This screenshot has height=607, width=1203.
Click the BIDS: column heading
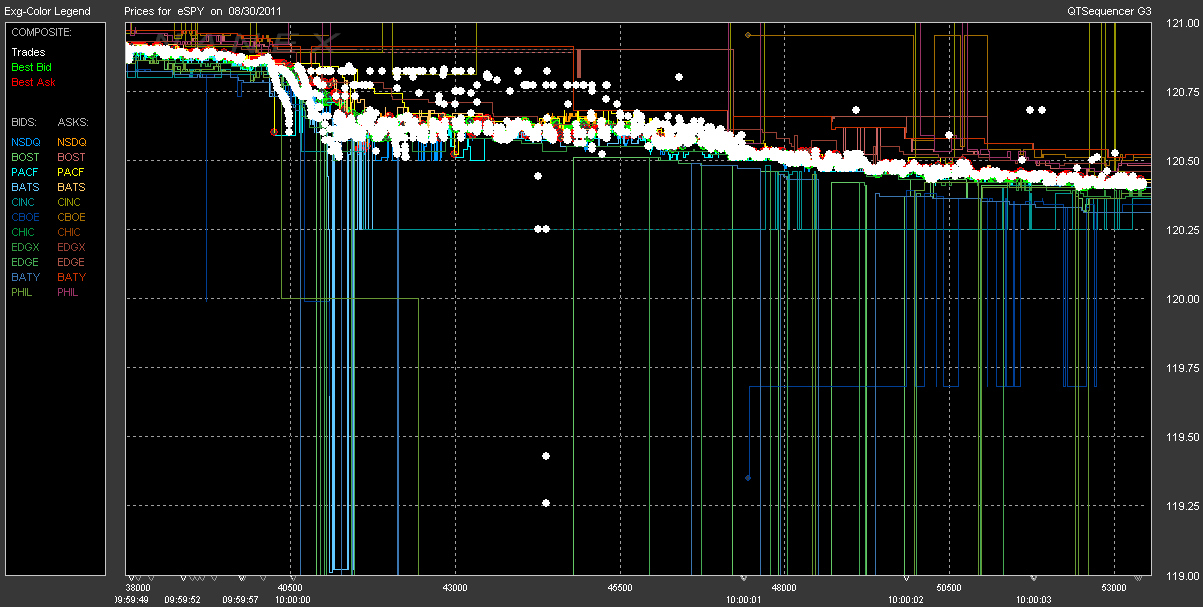pos(24,121)
